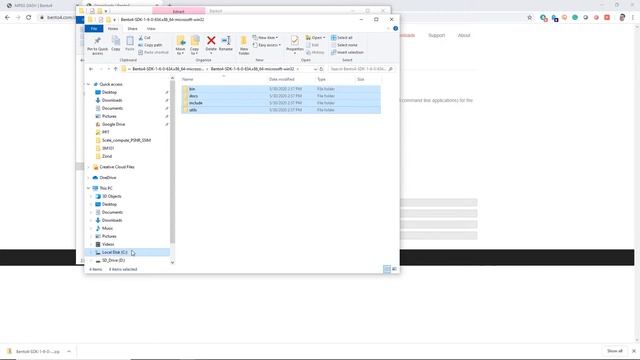The width and height of the screenshot is (640, 360).
Task: Collapse Quick access tree node
Action: pos(89,84)
